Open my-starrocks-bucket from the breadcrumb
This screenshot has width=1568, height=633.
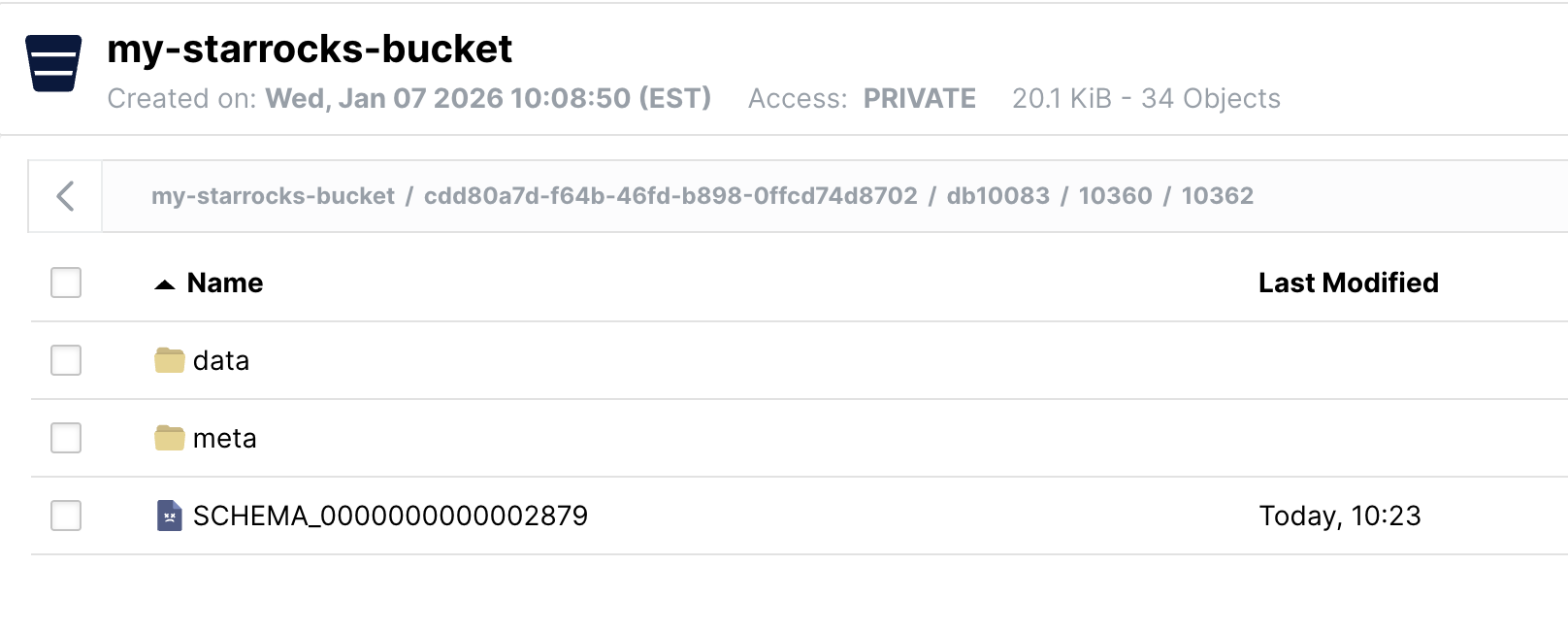point(275,195)
